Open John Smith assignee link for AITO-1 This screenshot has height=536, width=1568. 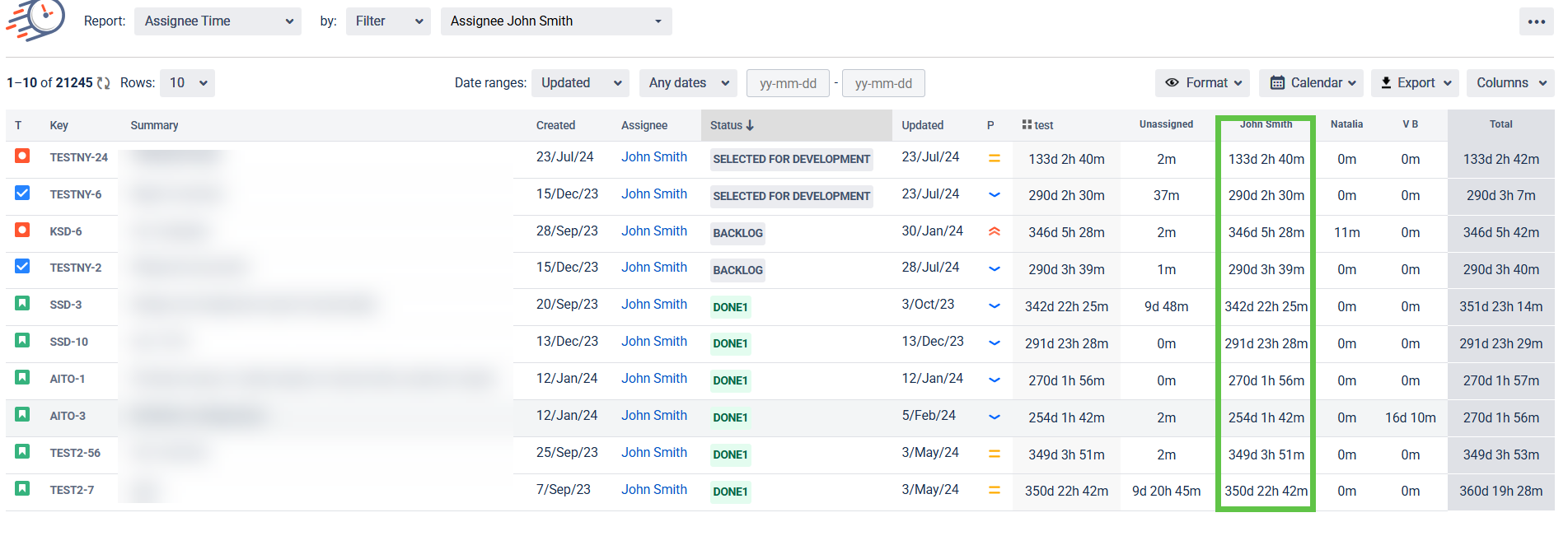[x=653, y=379]
